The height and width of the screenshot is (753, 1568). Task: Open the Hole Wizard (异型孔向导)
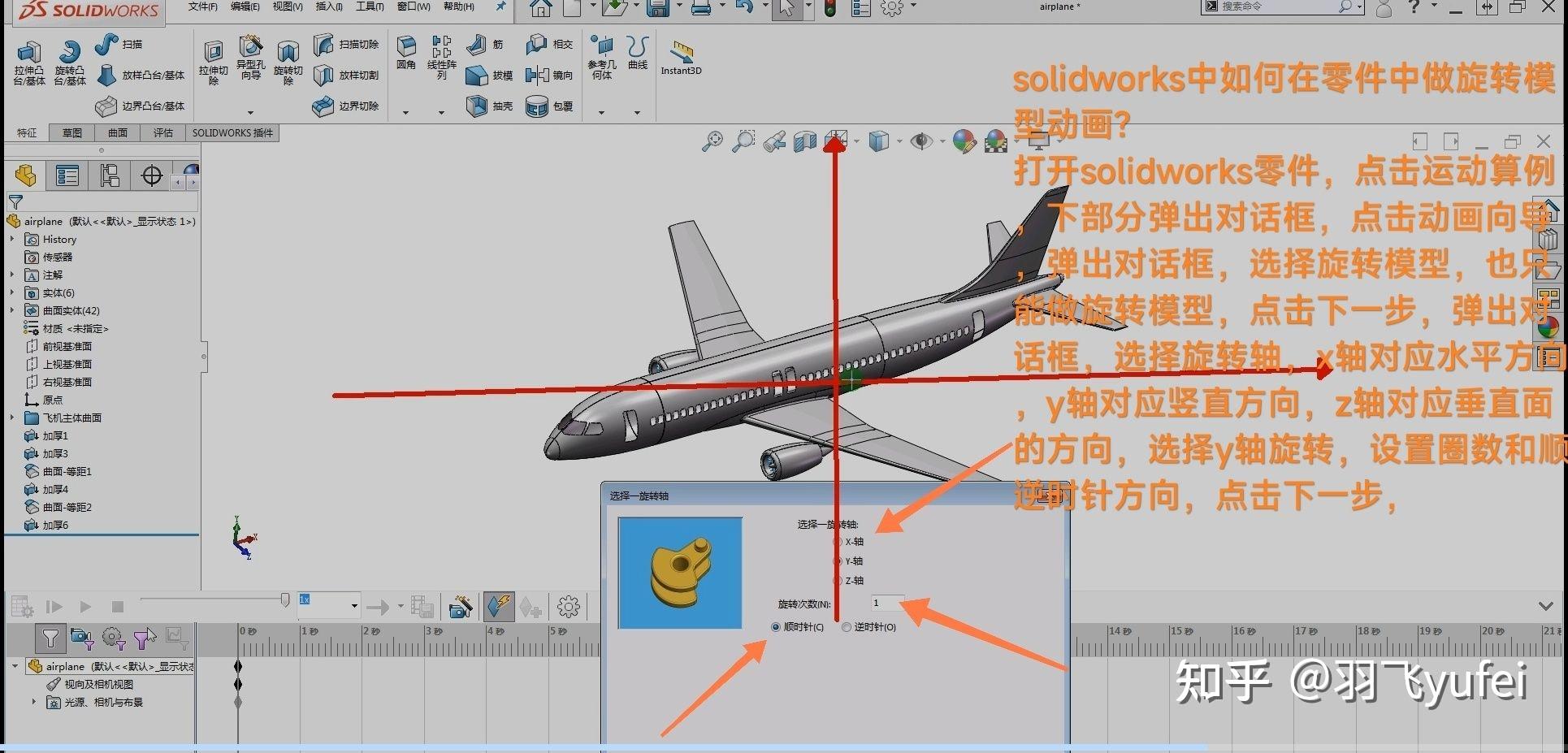250,58
